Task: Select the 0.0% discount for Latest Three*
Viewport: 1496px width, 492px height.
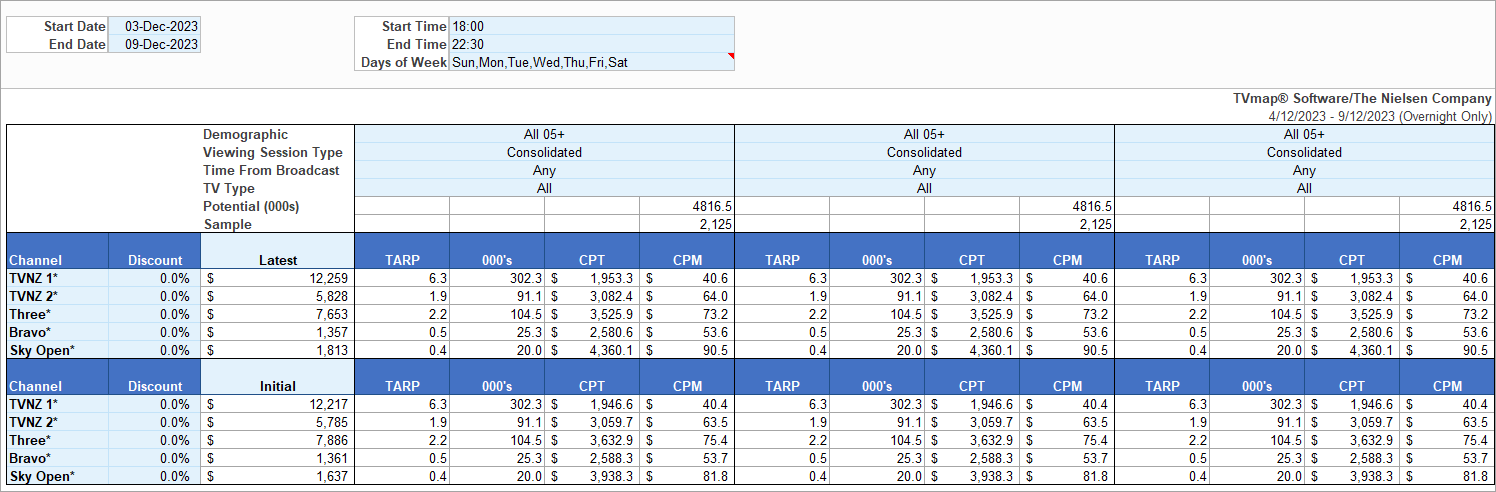Action: point(155,314)
